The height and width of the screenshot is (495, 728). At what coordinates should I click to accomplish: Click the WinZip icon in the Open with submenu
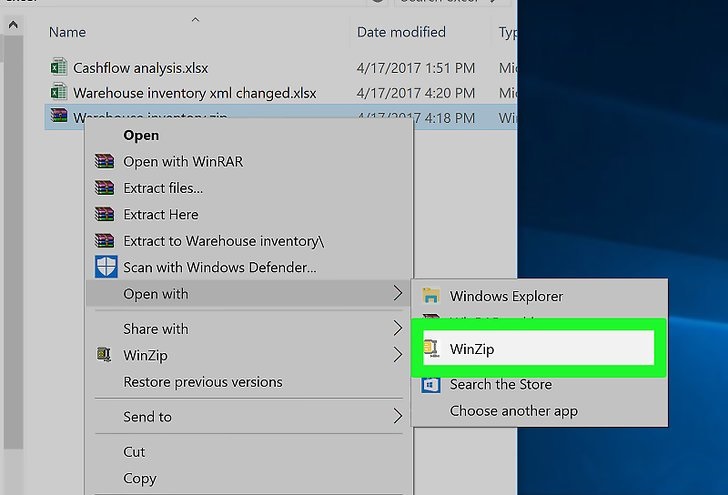(x=431, y=348)
